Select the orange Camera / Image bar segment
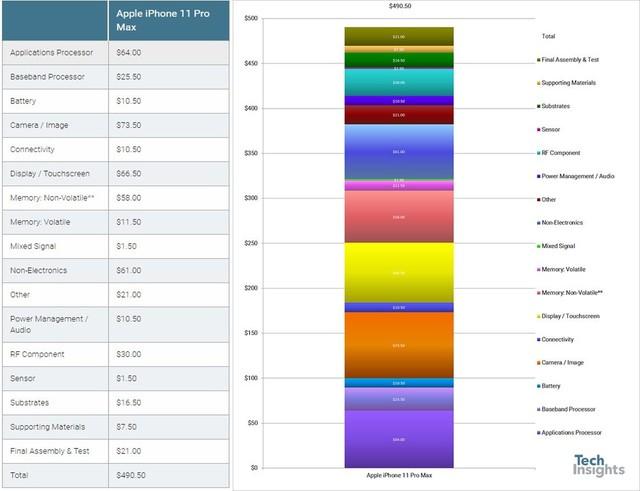This screenshot has height=491, width=640. 399,345
